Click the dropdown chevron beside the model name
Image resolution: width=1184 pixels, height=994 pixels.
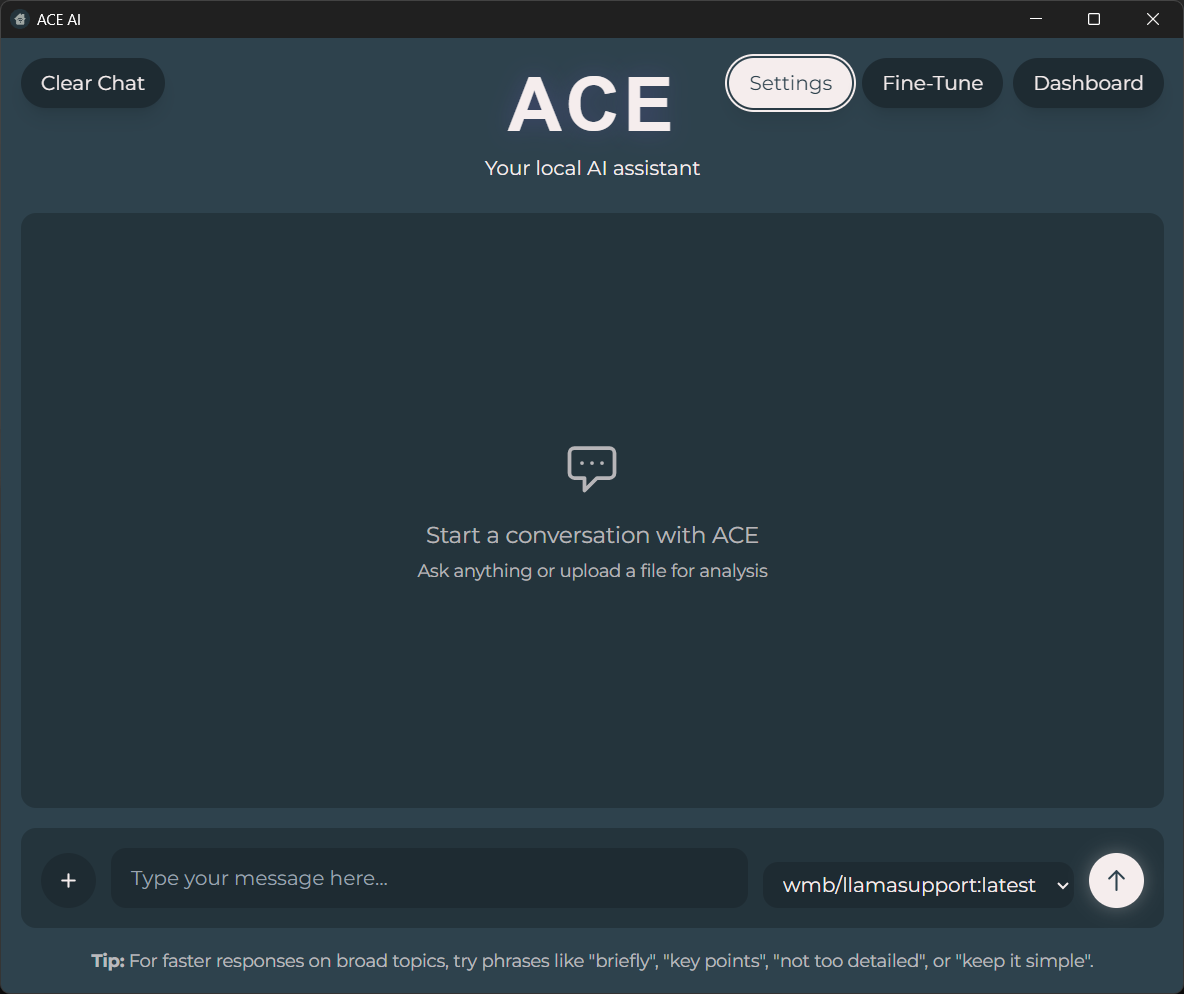click(1062, 885)
